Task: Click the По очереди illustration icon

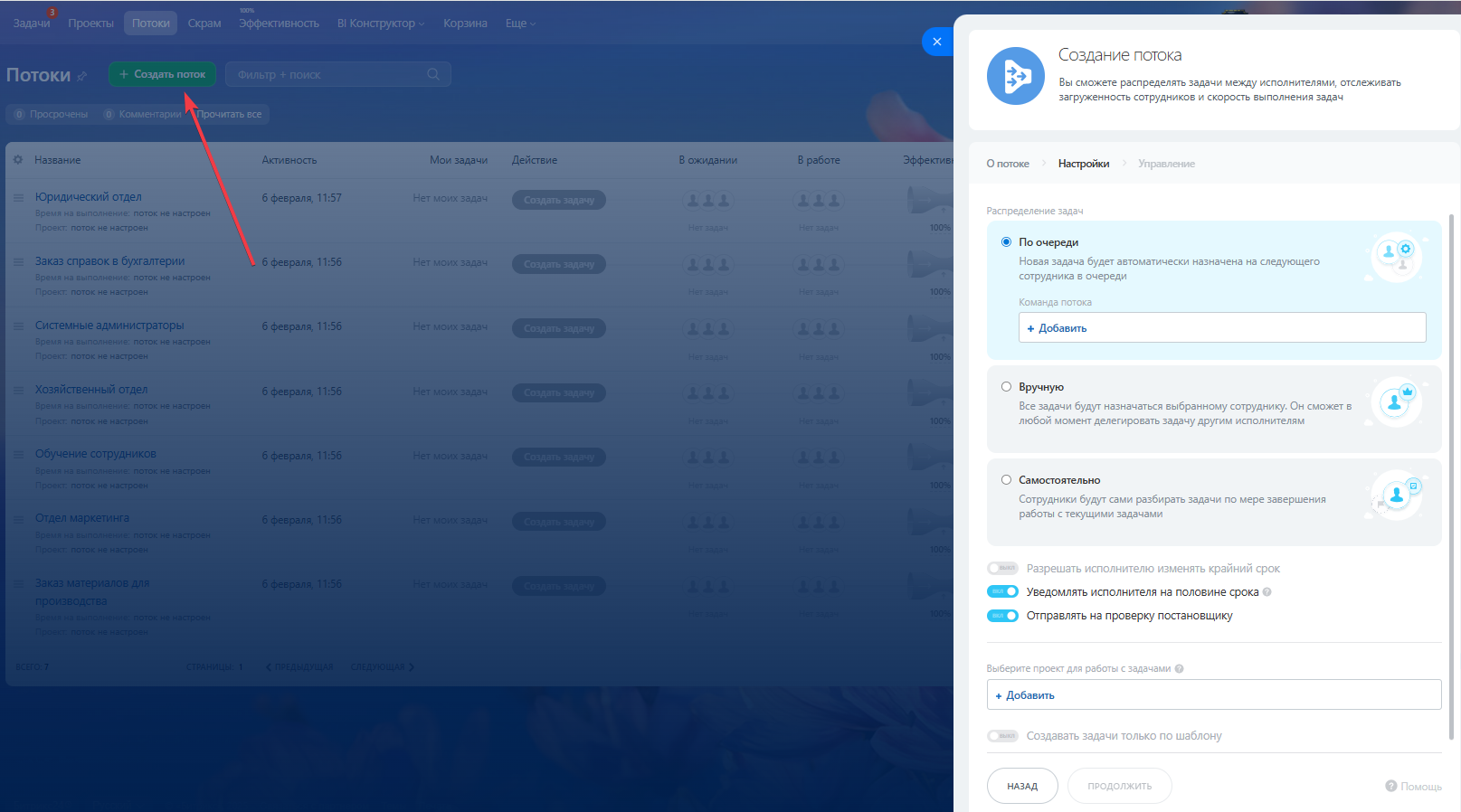Action: pyautogui.click(x=1396, y=257)
